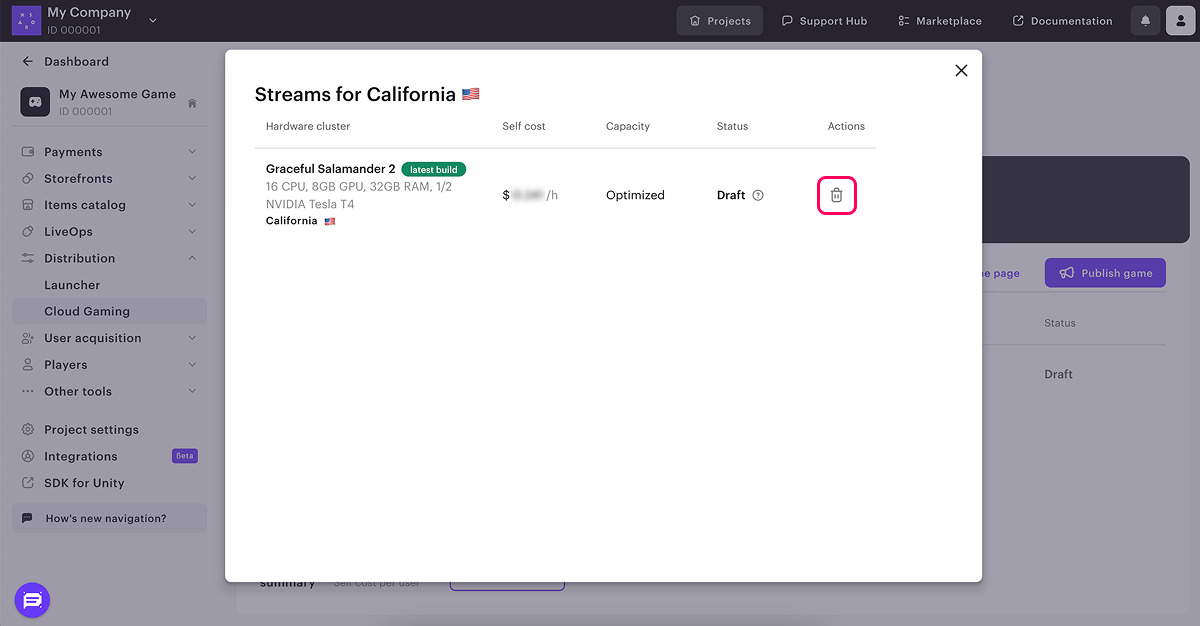The width and height of the screenshot is (1200, 626).
Task: Open the chat support bubble
Action: point(32,600)
